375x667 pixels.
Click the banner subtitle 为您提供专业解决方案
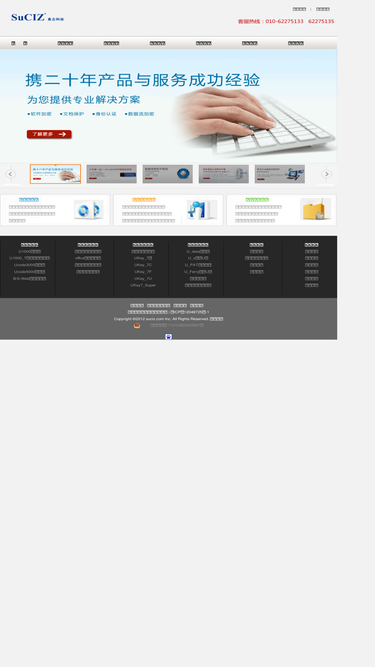(x=83, y=100)
